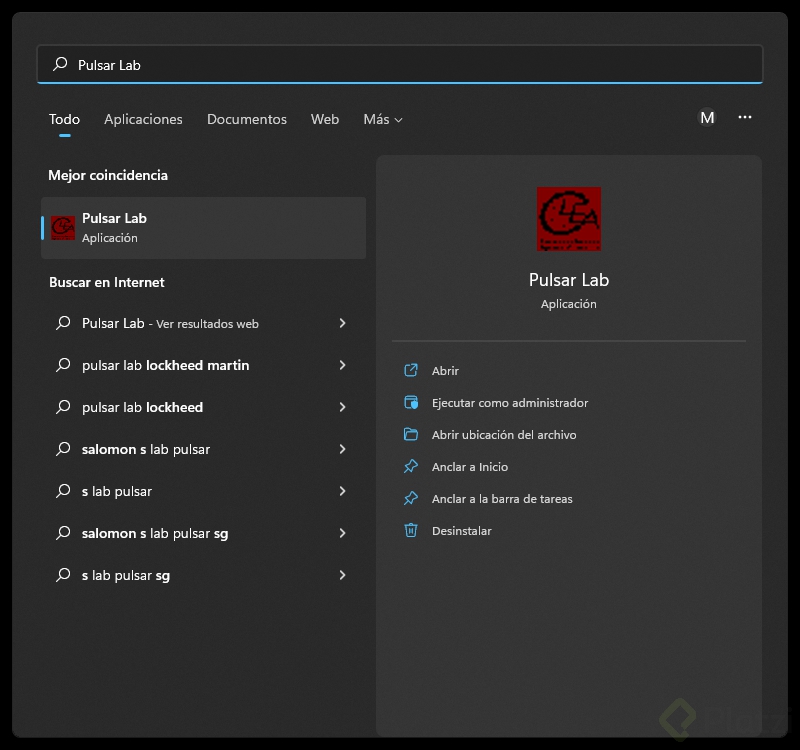Open 'Pulsar Lab - Ver resultados web' suggestion
Viewport: 800px width, 750px height.
click(x=170, y=323)
